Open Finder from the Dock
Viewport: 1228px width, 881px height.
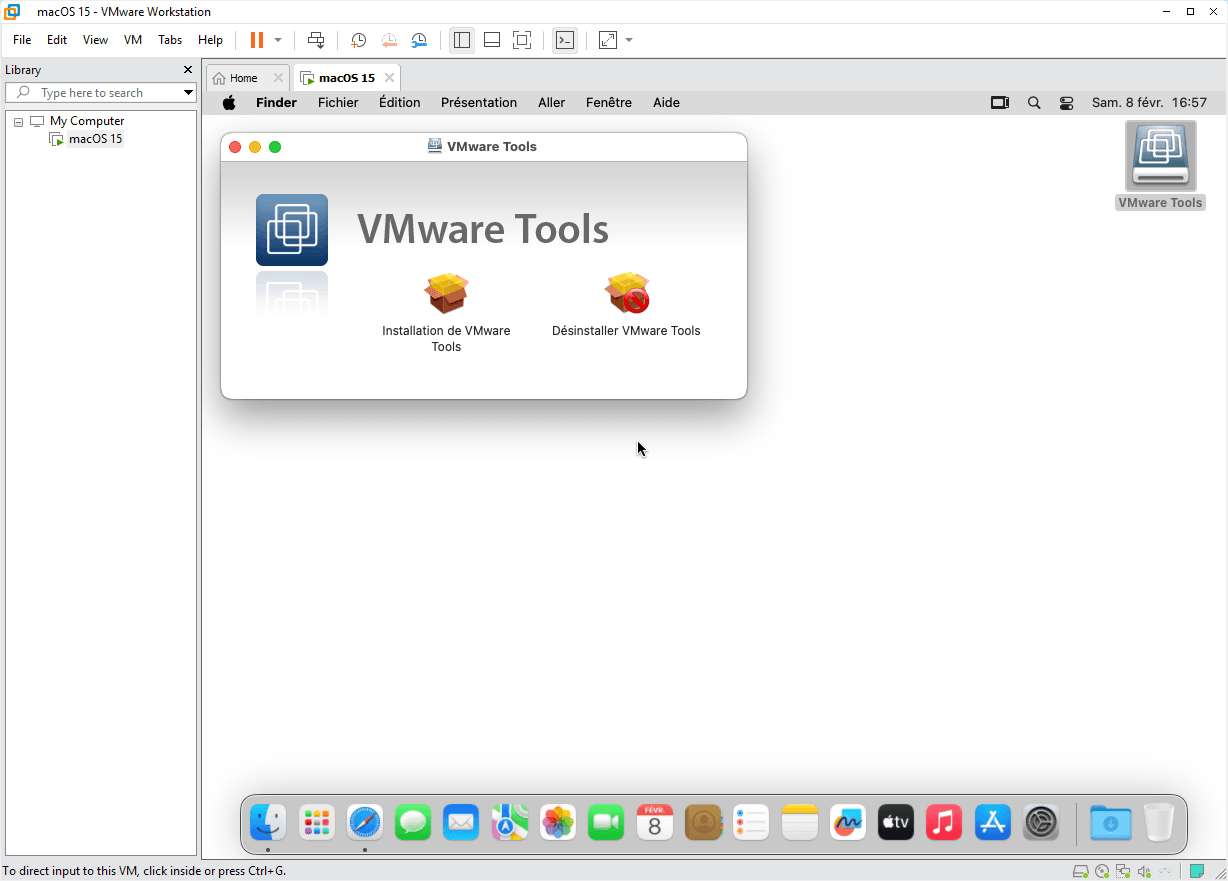point(268,823)
